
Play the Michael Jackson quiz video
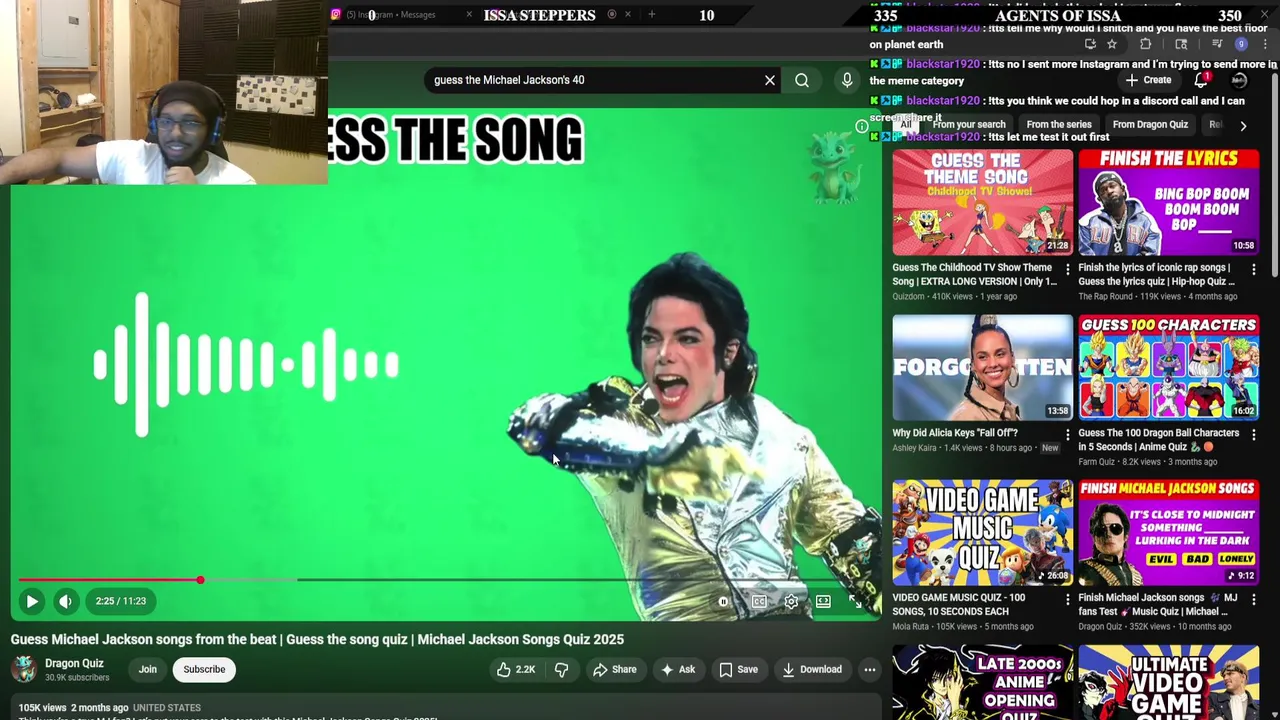click(31, 601)
